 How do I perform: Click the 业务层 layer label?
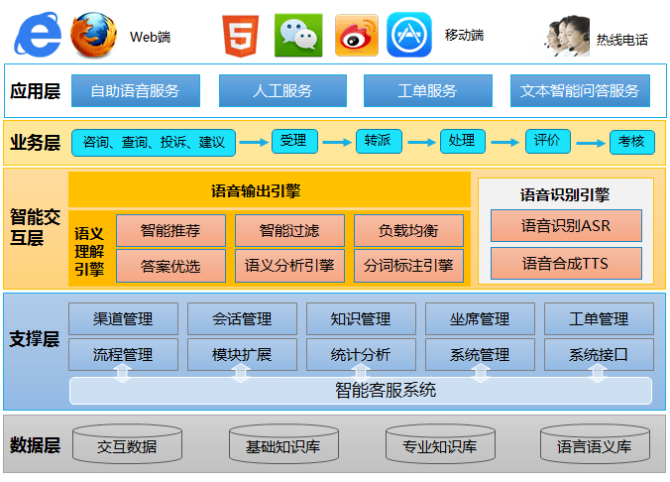tap(35, 143)
